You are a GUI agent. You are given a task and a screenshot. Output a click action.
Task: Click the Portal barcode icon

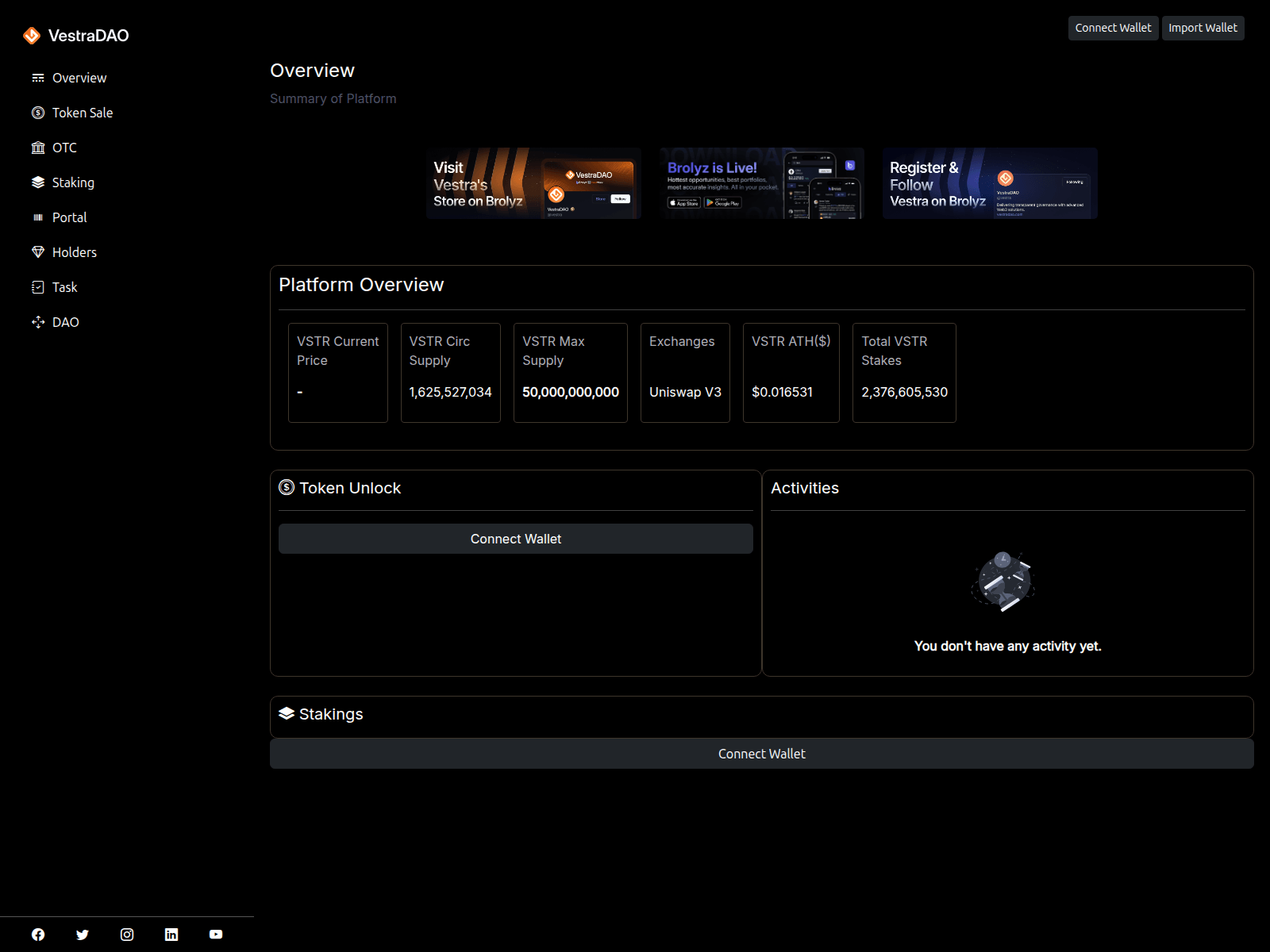(38, 217)
